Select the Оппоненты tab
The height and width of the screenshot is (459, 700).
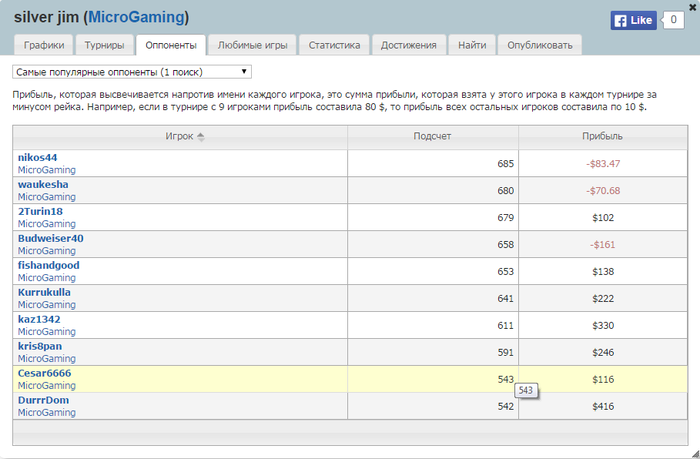tap(171, 45)
